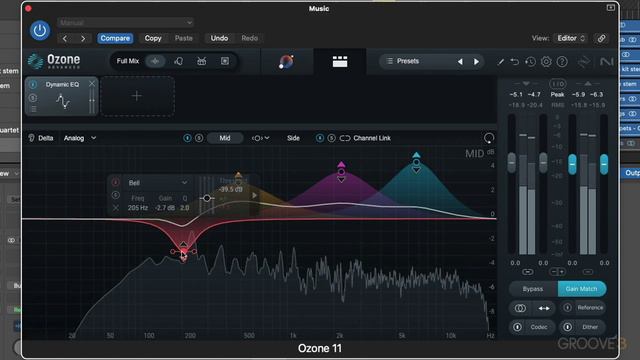Click the Redo button in header
The height and width of the screenshot is (360, 640).
tap(249, 38)
